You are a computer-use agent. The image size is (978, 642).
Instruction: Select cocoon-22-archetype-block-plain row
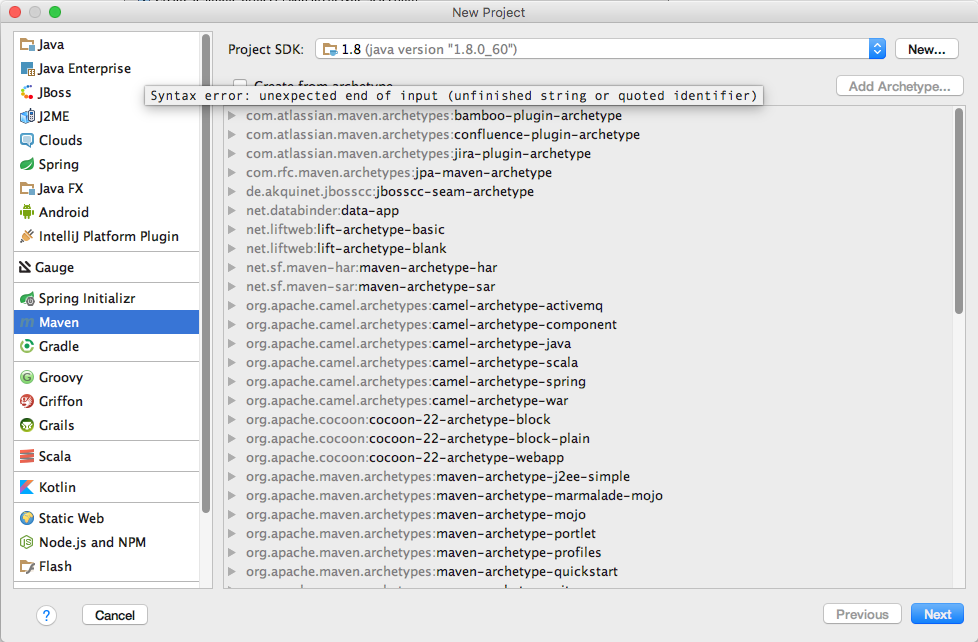(588, 439)
